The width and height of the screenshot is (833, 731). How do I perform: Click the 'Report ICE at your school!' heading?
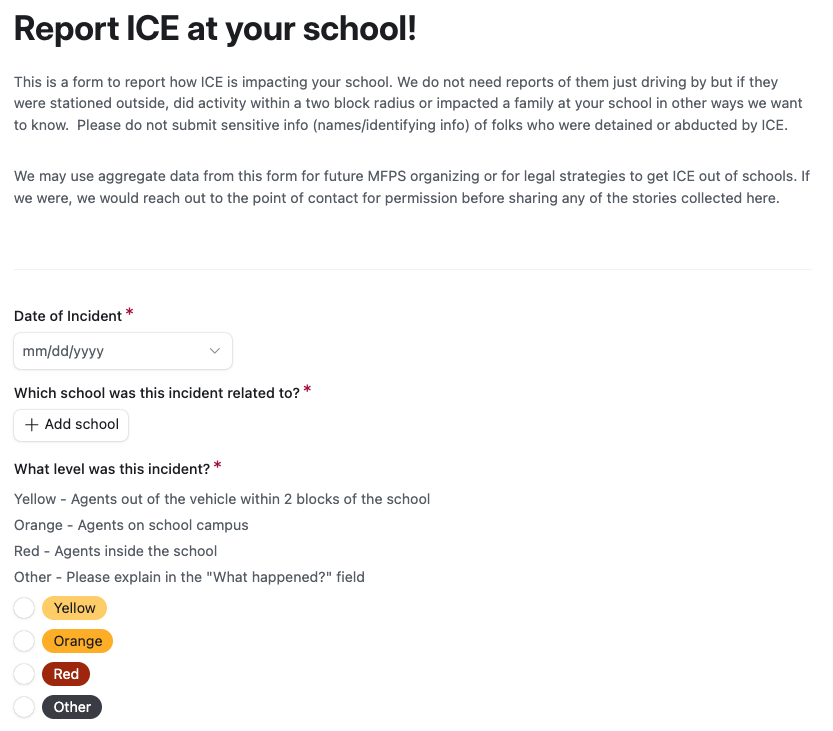(x=215, y=29)
